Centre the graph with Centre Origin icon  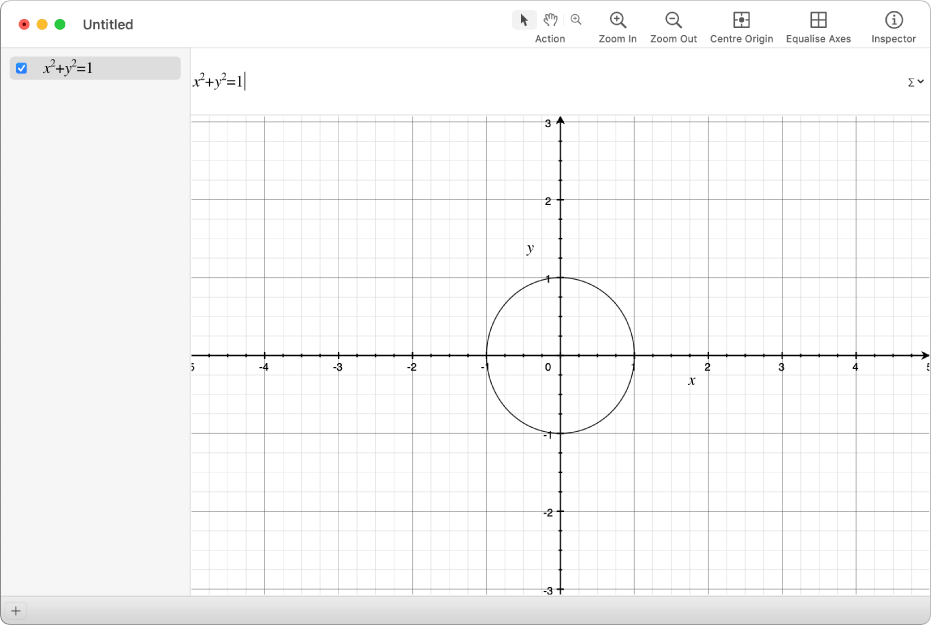coord(741,21)
